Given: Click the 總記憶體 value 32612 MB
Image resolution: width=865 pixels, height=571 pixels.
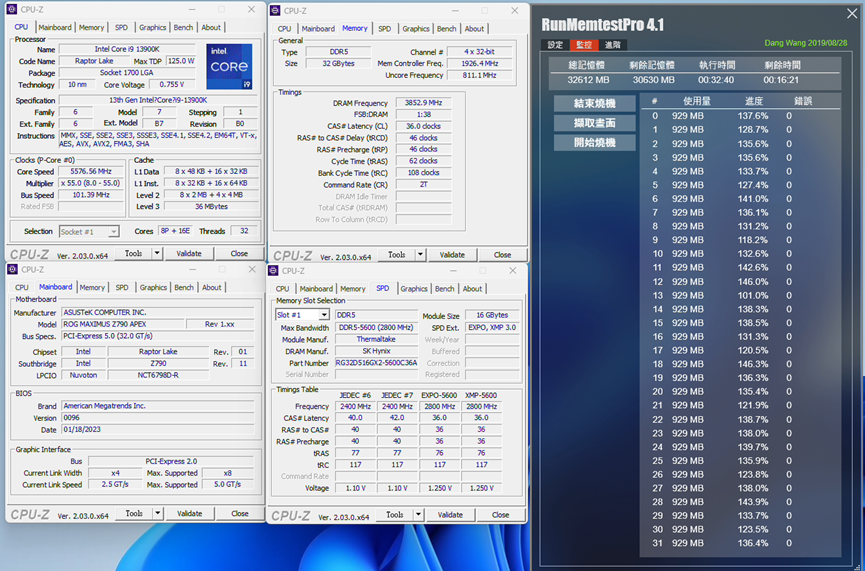Looking at the screenshot, I should click(588, 80).
